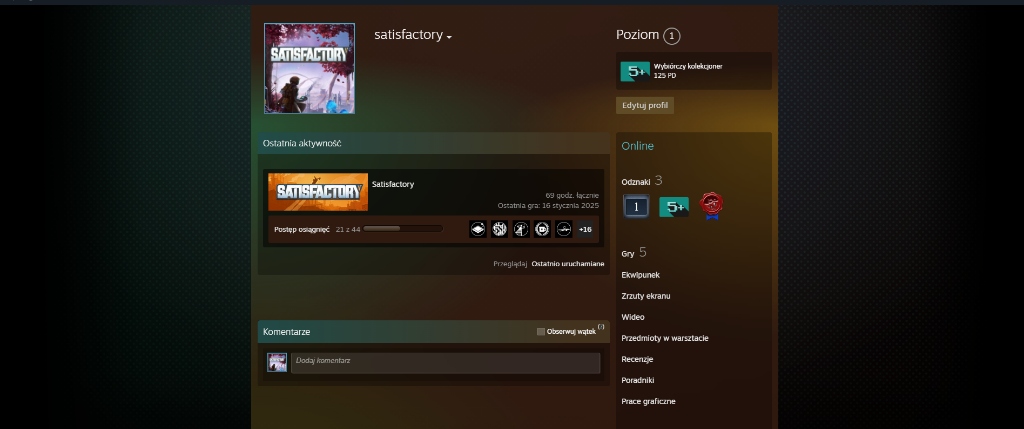The image size is (1024, 429).
Task: Click the 69 godz. łącznie text
Action: 572,195
